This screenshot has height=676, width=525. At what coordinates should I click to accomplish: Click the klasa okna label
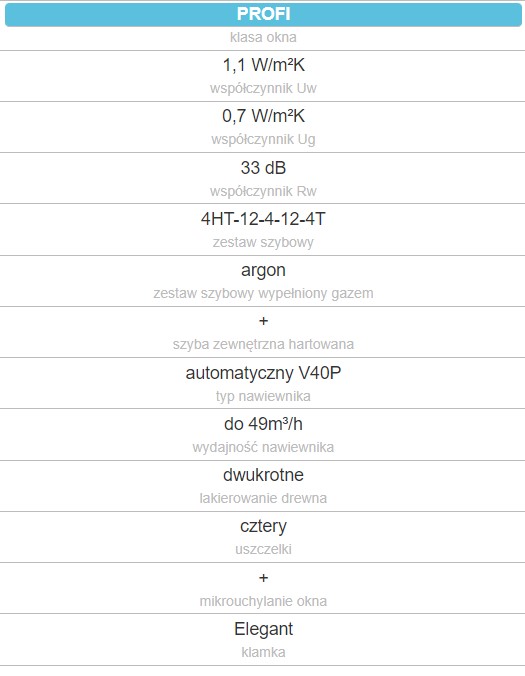point(263,38)
